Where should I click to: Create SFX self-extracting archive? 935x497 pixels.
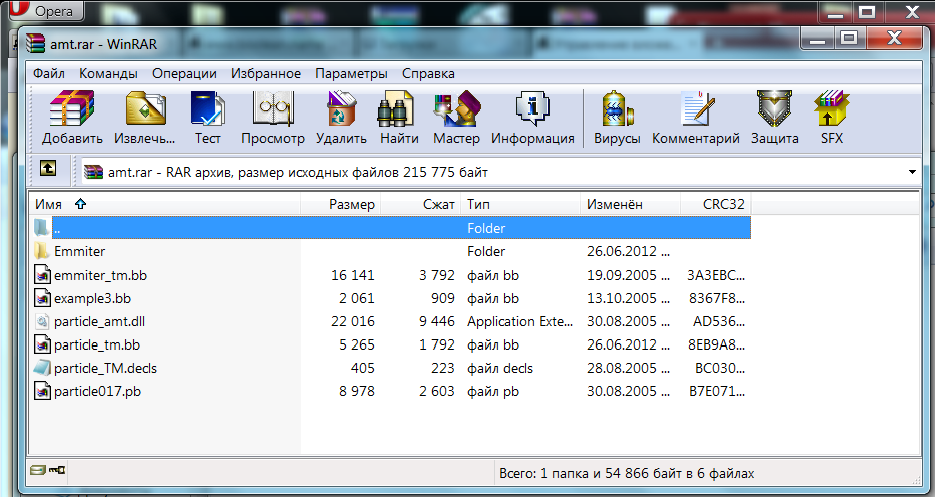832,118
